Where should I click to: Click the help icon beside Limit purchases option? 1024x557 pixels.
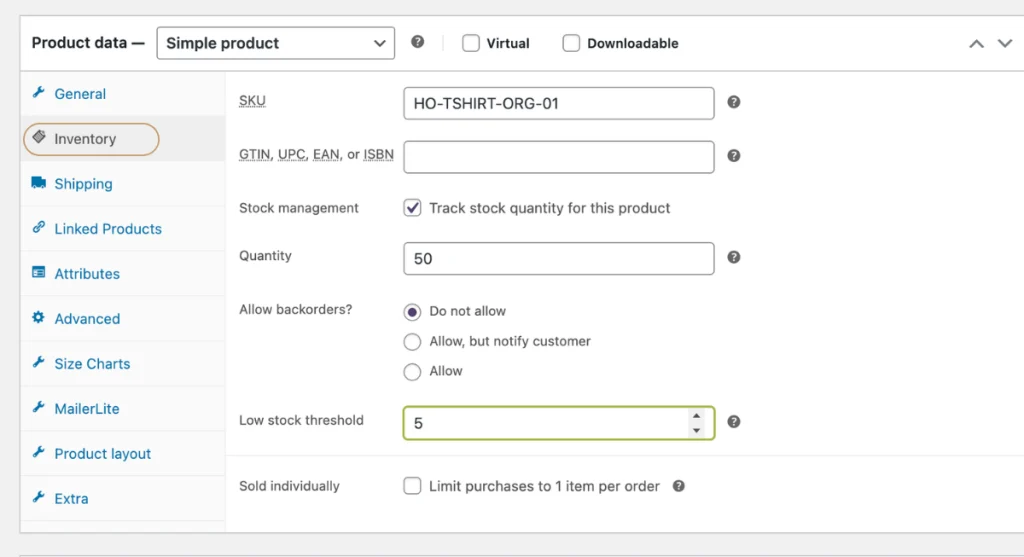(x=679, y=486)
